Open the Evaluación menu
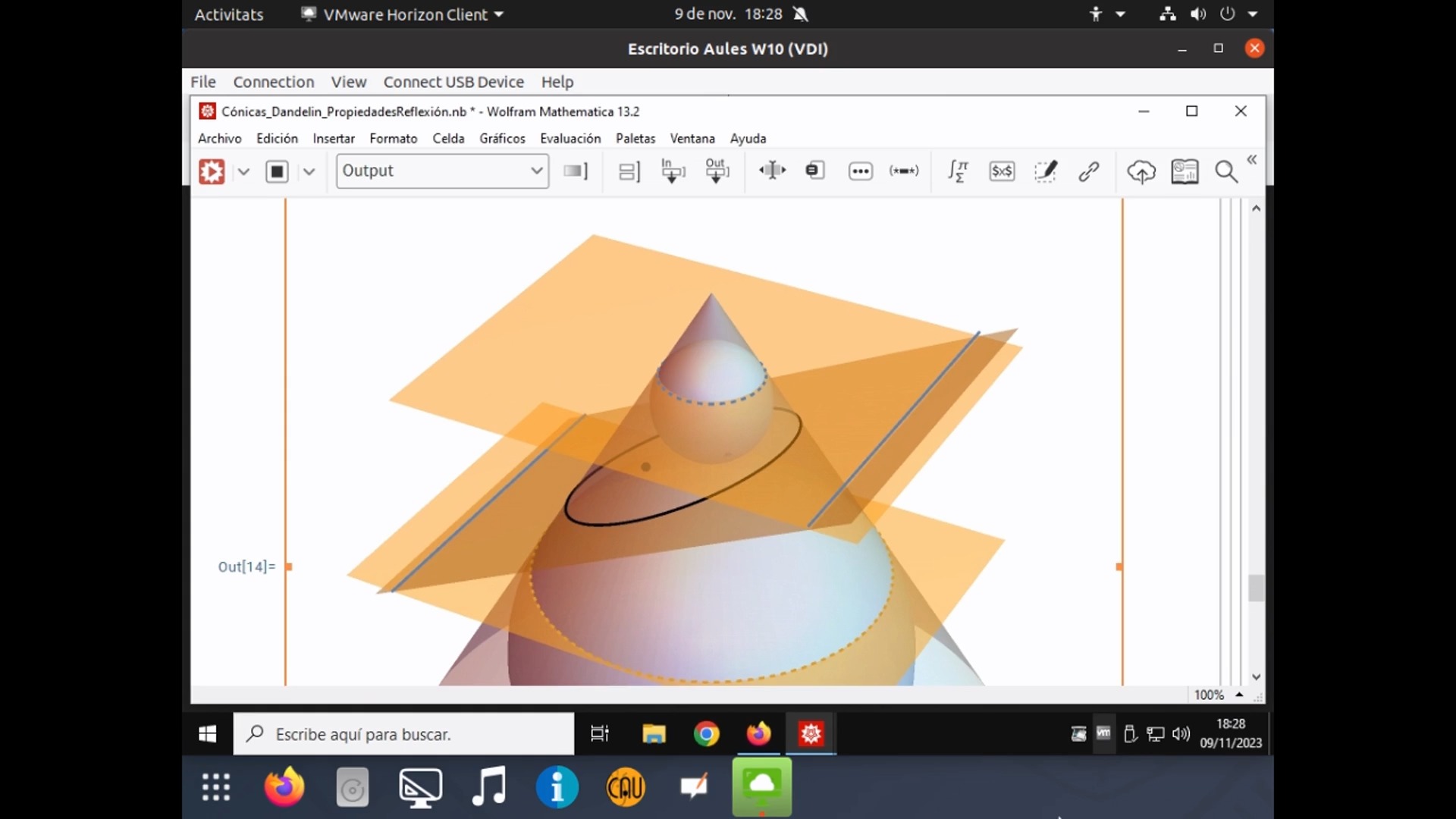Screen dimensions: 1456x819 pos(570,138)
